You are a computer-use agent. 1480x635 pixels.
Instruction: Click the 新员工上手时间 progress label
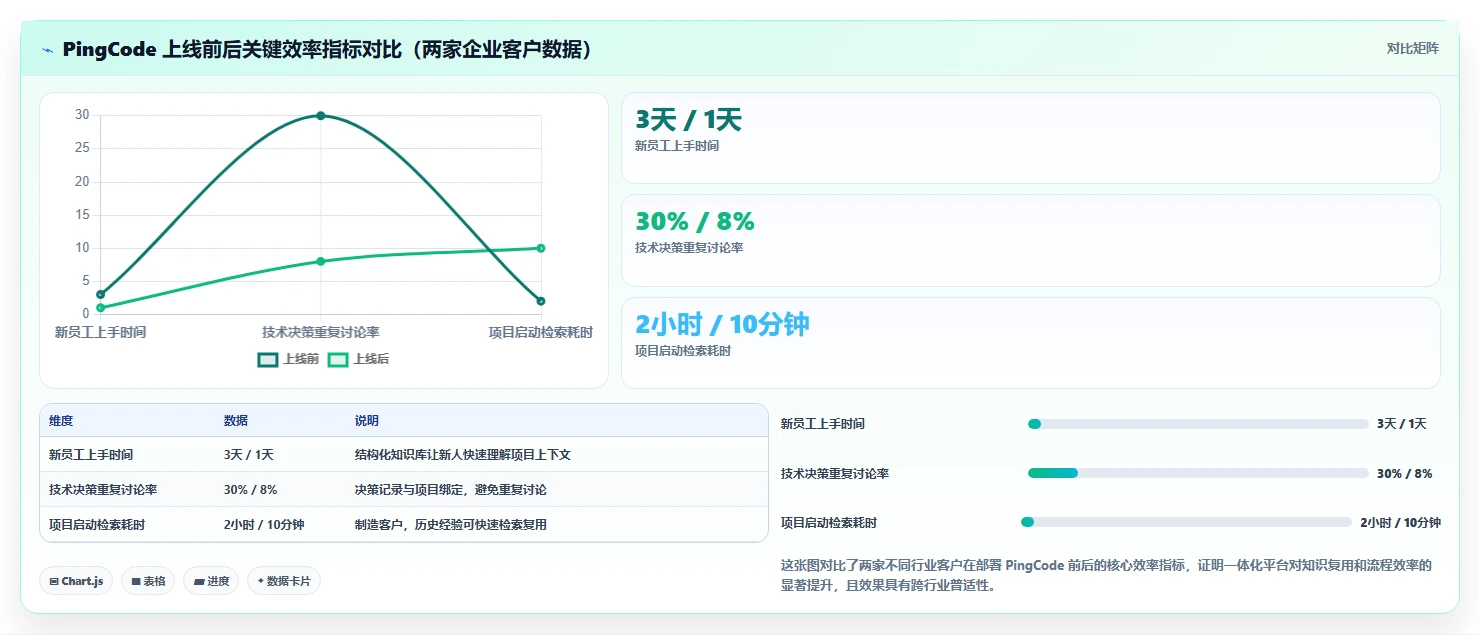[x=823, y=424]
